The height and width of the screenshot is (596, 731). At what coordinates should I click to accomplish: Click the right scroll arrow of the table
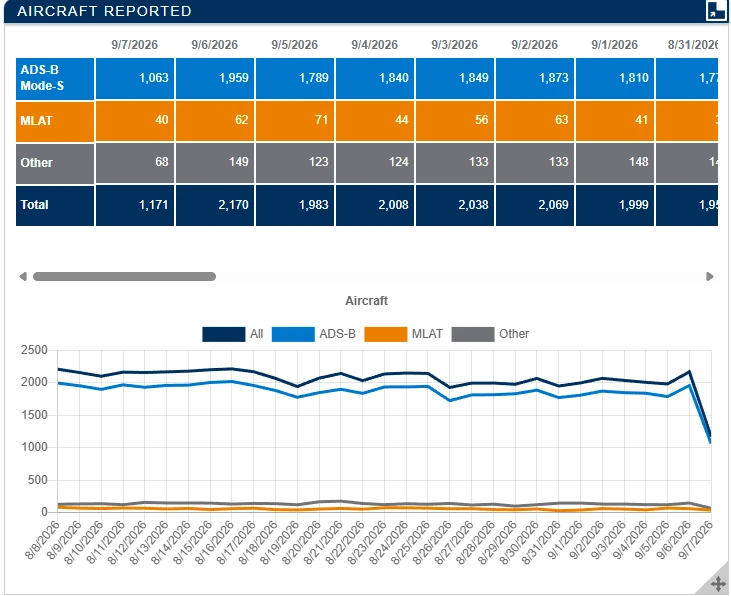(x=710, y=277)
